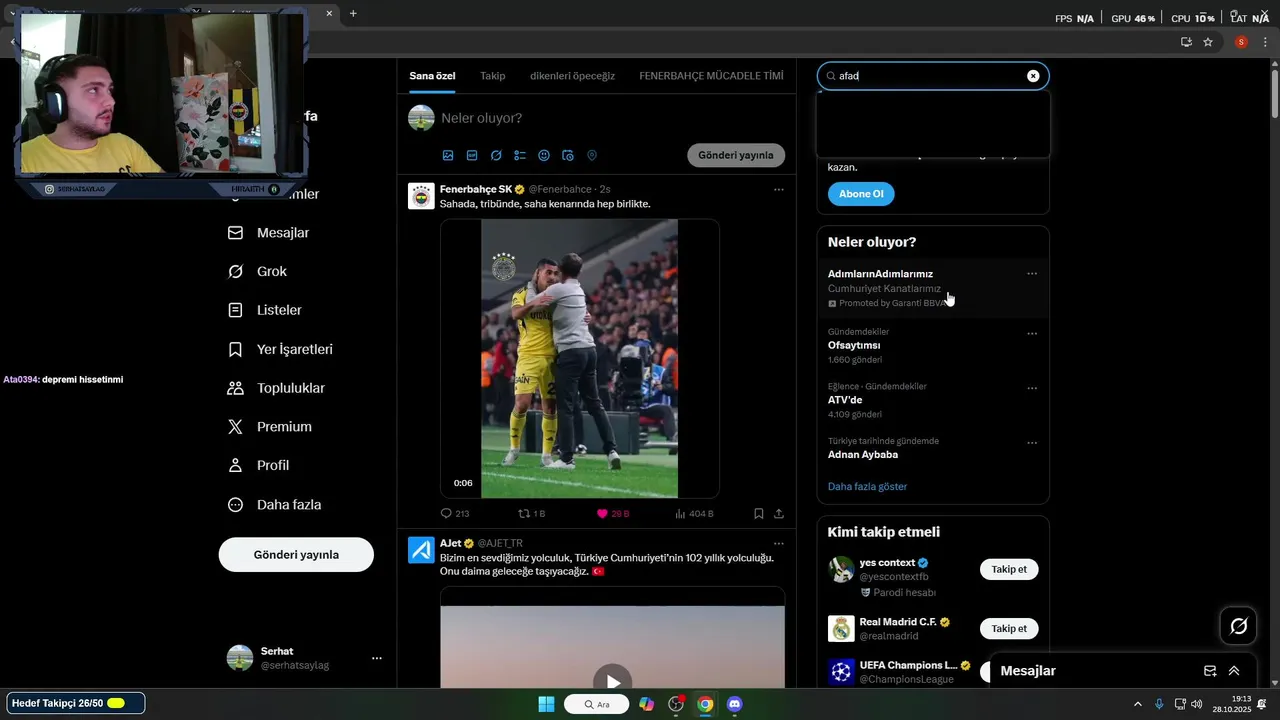Screen dimensions: 1280x720
Task: Open the emoji picker in composer
Action: pyautogui.click(x=544, y=155)
